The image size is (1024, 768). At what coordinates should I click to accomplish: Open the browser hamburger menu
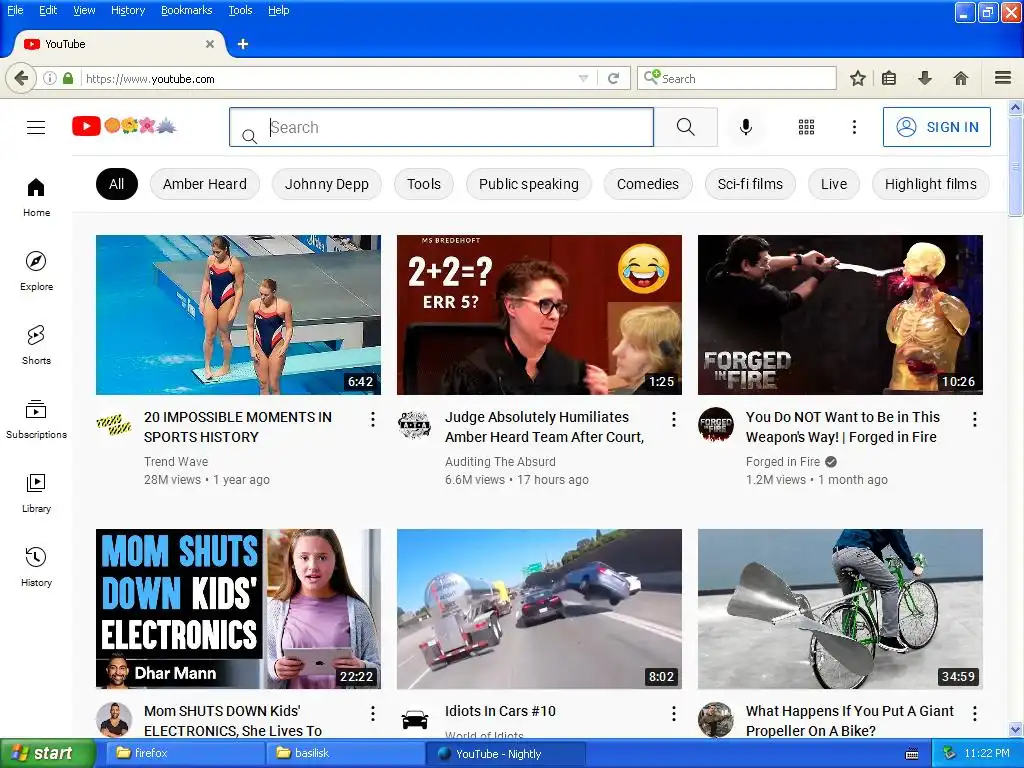pyautogui.click(x=1003, y=78)
